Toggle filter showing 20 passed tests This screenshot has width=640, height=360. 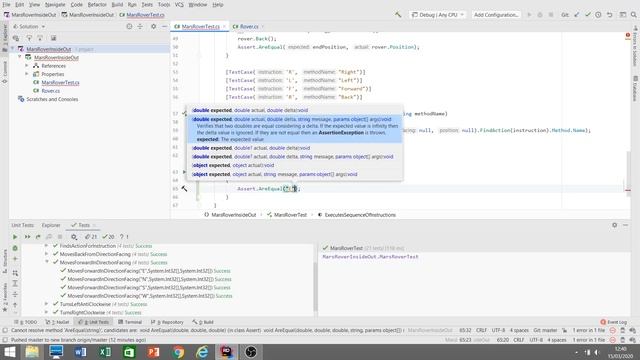(x=108, y=237)
